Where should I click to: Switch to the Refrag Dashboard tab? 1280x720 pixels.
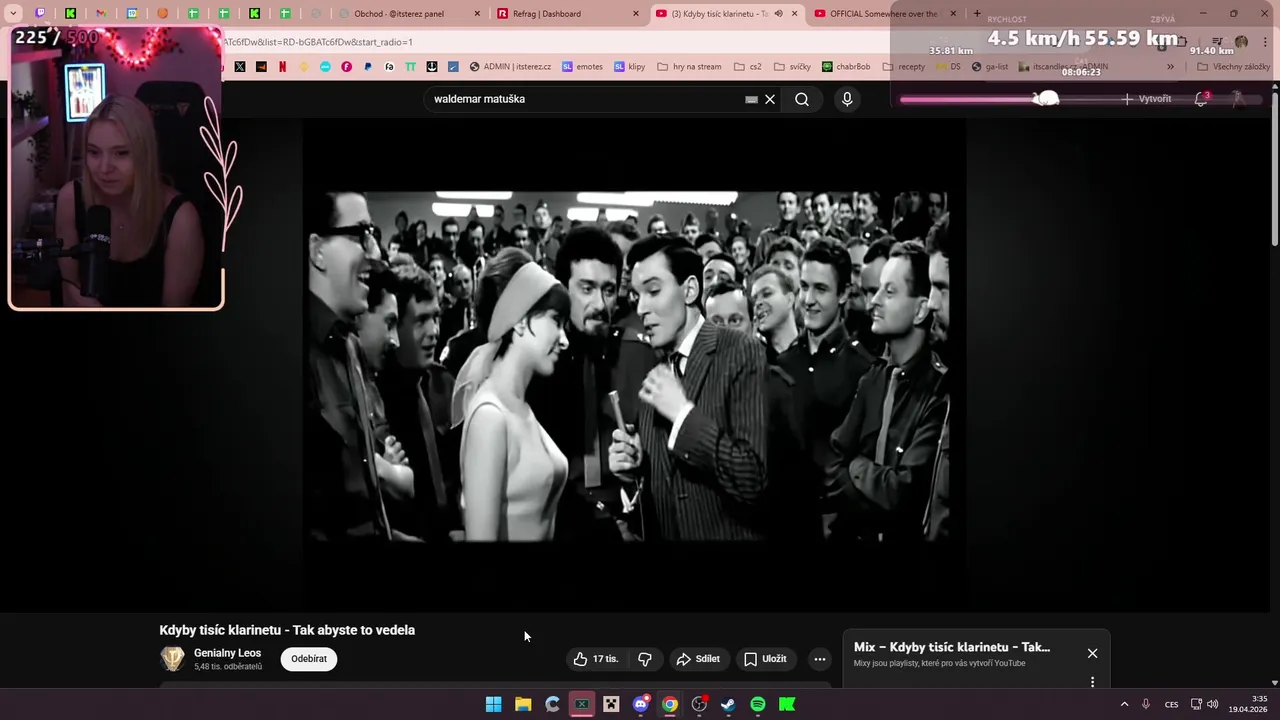click(565, 14)
